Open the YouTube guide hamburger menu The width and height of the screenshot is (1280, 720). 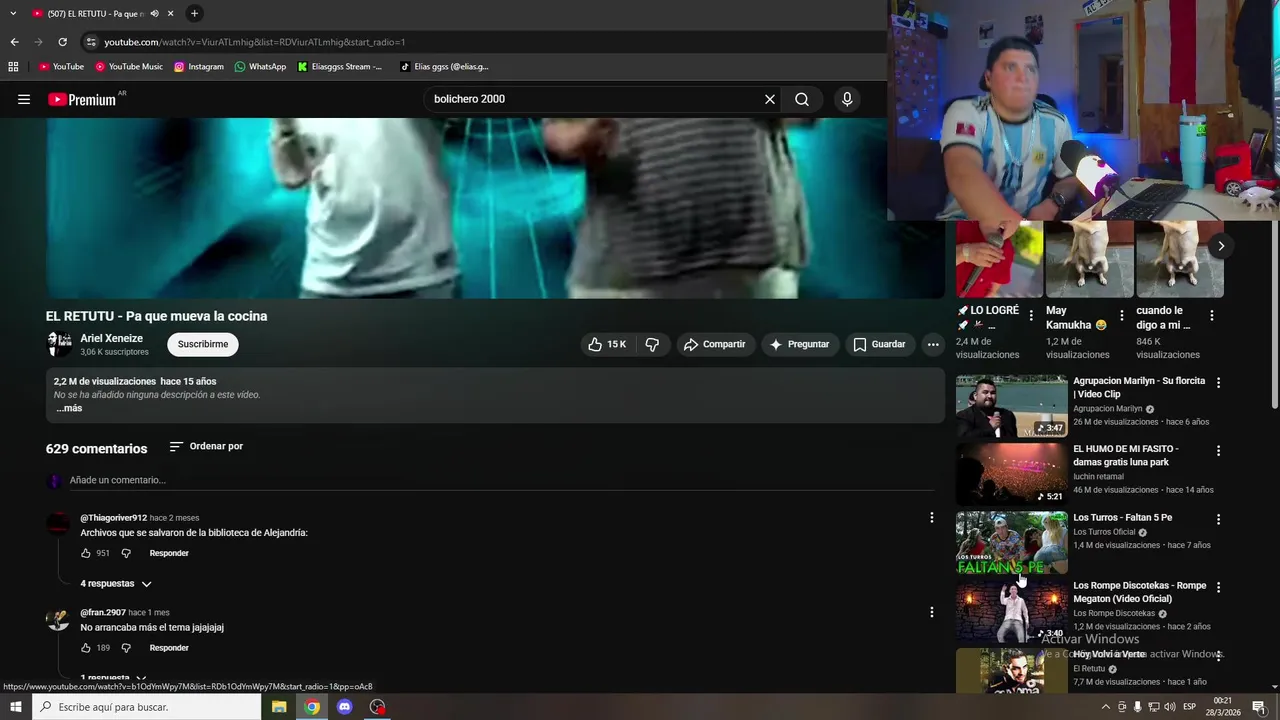point(24,99)
